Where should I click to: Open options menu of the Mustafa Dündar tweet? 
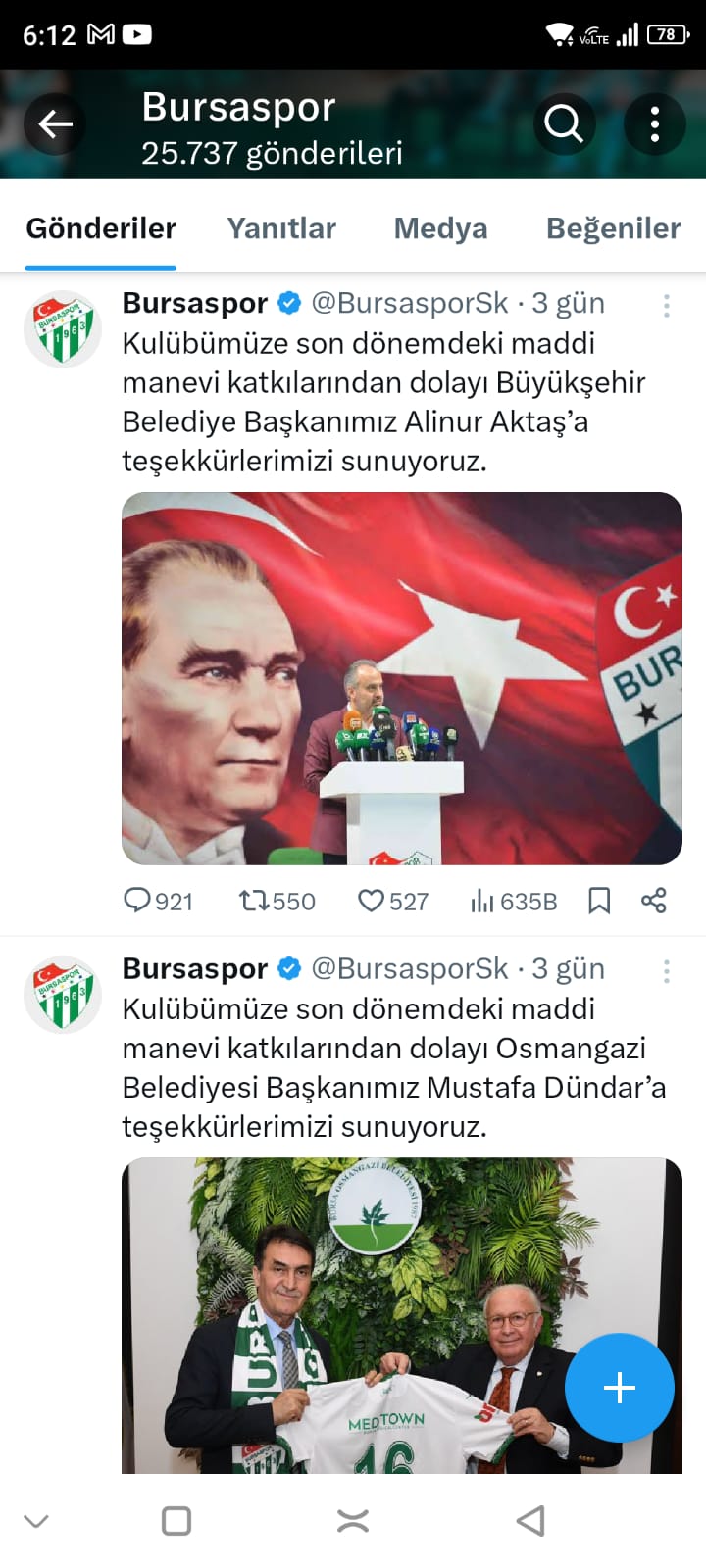pyautogui.click(x=667, y=971)
